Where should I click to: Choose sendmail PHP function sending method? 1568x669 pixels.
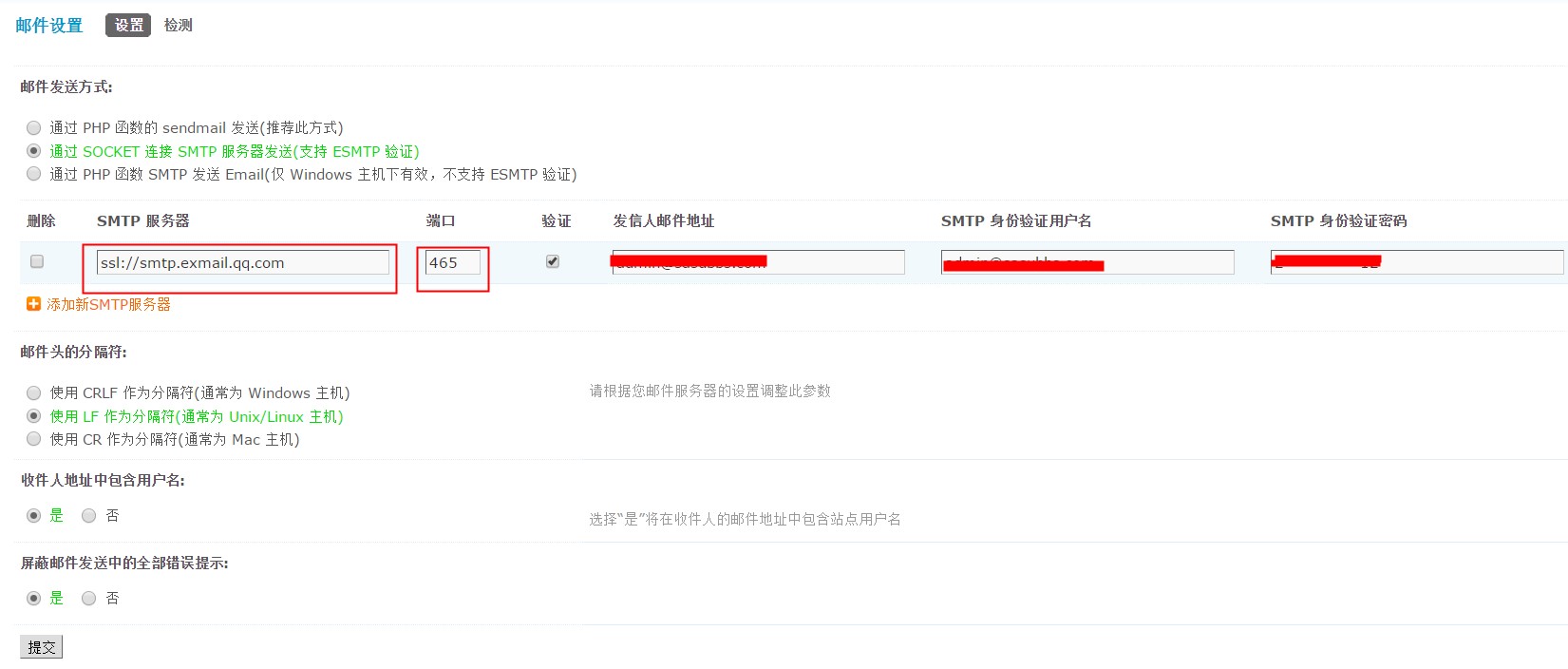[34, 127]
